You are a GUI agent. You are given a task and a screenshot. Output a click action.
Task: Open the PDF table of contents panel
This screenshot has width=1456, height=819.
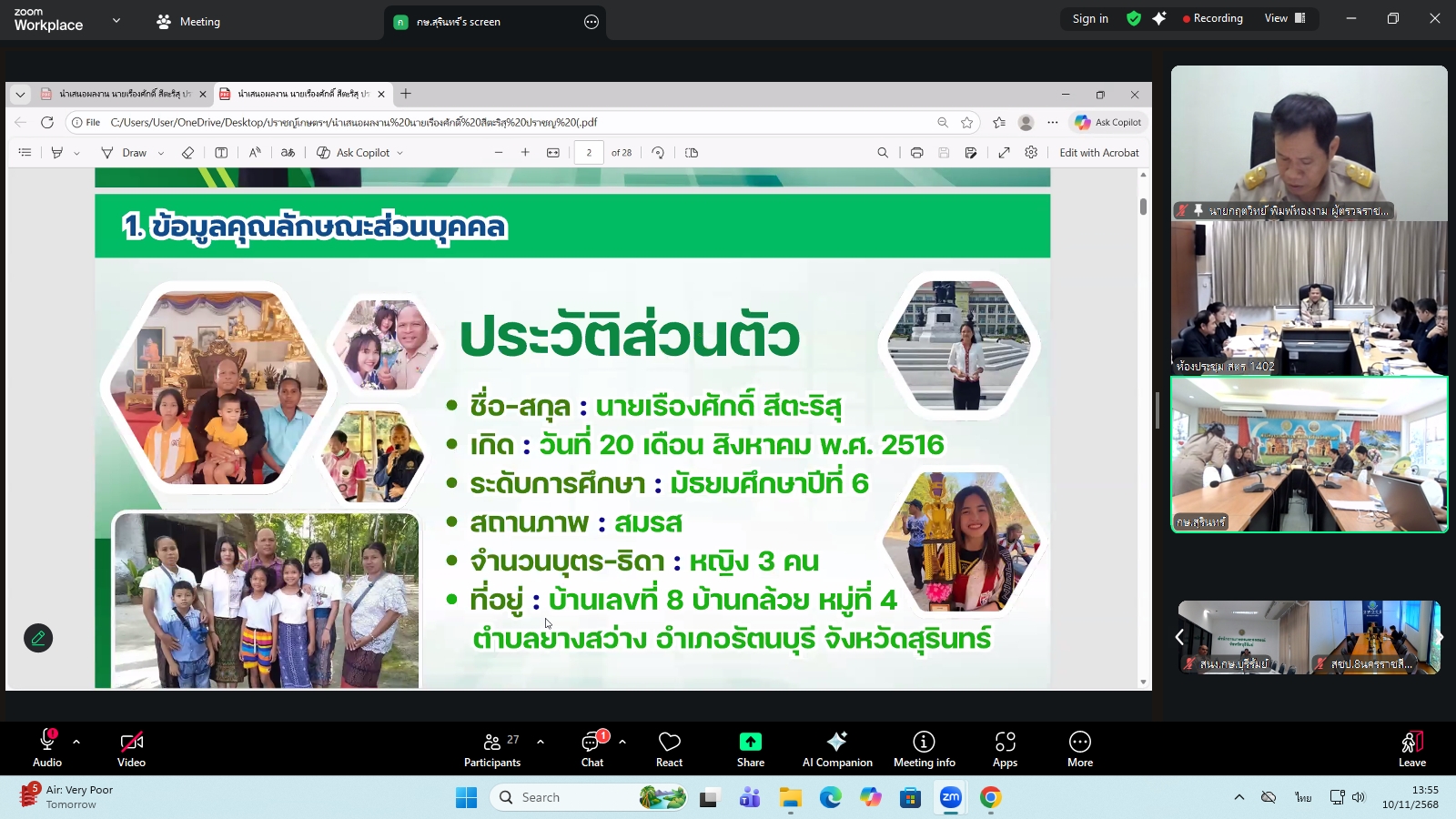click(25, 152)
